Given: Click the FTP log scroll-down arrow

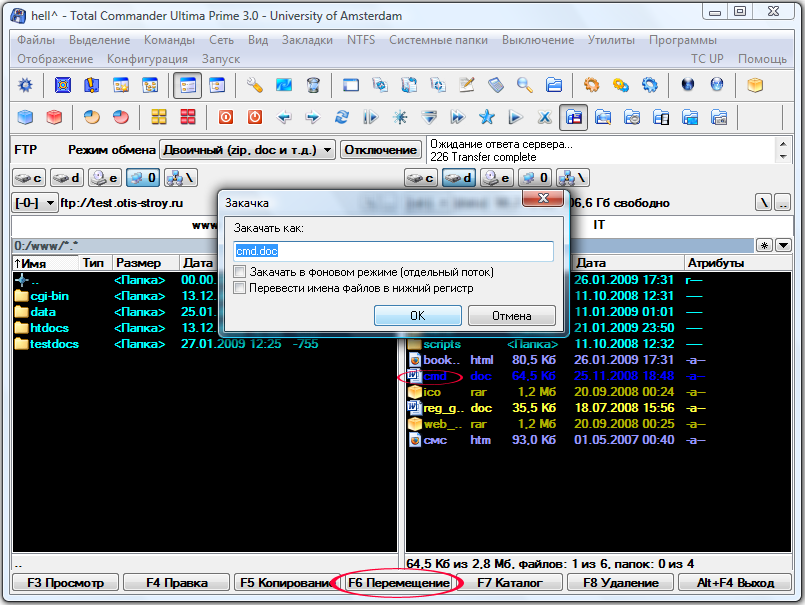Looking at the screenshot, I should click(783, 157).
